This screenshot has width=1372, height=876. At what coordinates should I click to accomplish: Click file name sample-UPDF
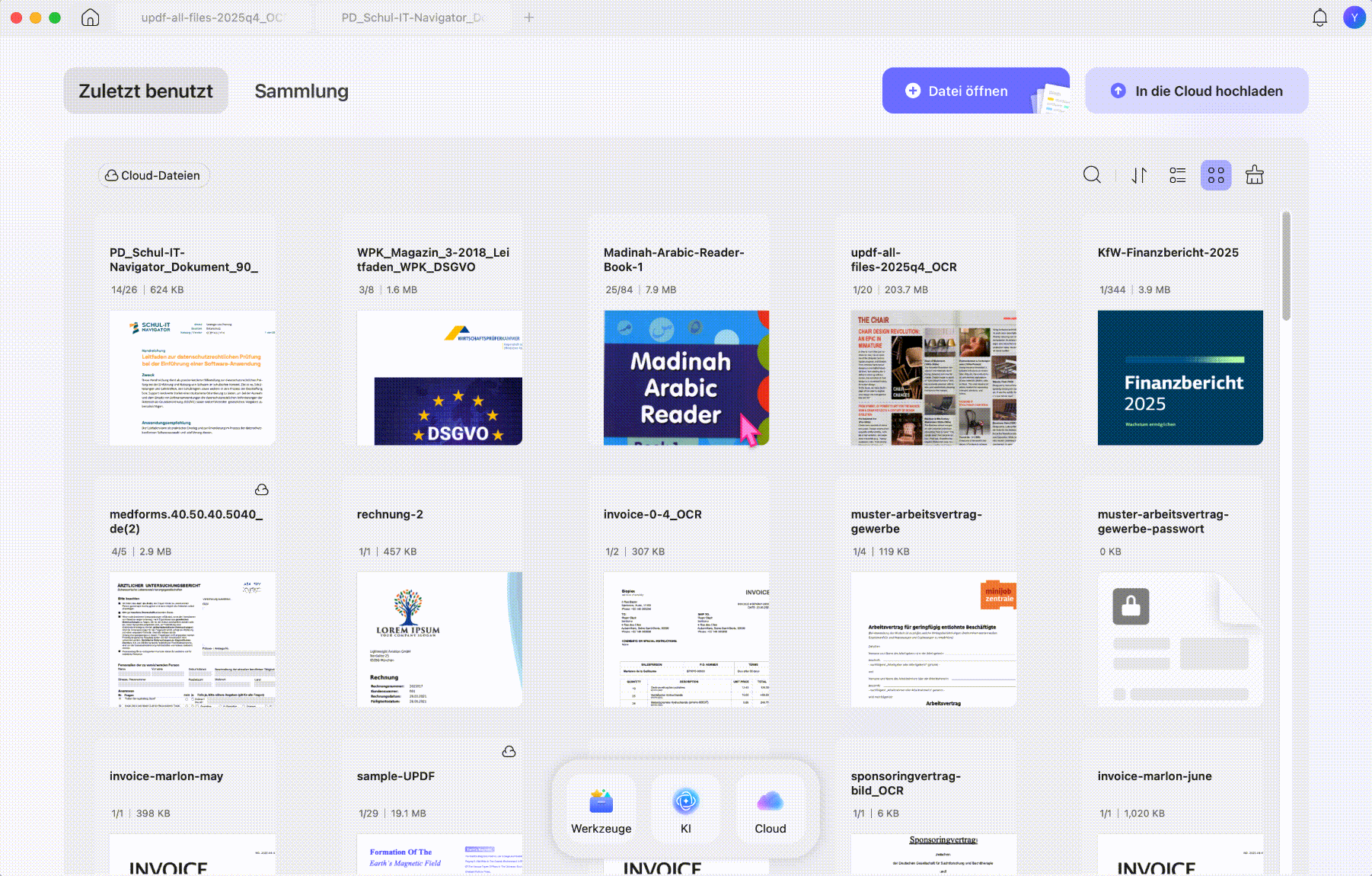point(395,776)
